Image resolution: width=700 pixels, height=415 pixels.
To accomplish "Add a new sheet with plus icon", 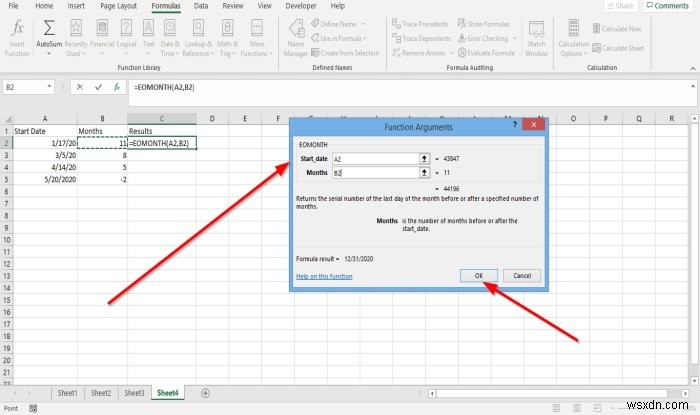I will (x=205, y=393).
